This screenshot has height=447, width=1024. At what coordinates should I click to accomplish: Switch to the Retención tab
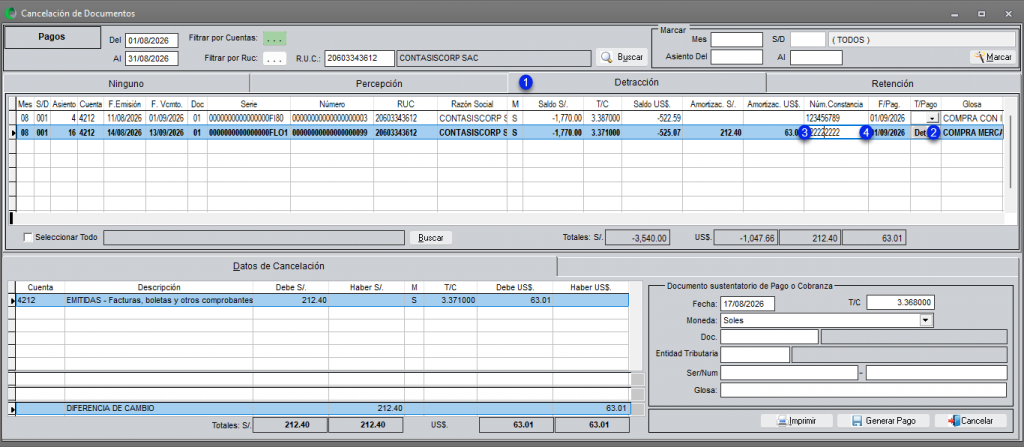(892, 83)
